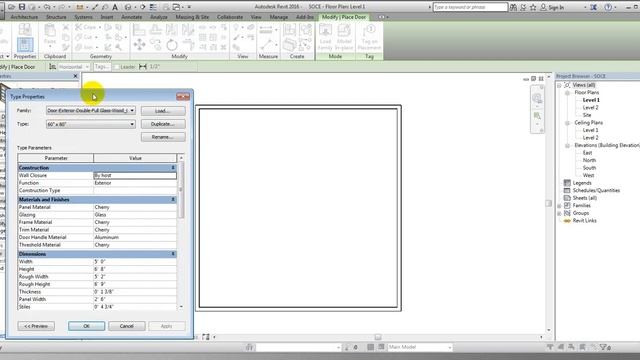Select Site under Floor Plans
This screenshot has height=360, width=640.
click(587, 115)
